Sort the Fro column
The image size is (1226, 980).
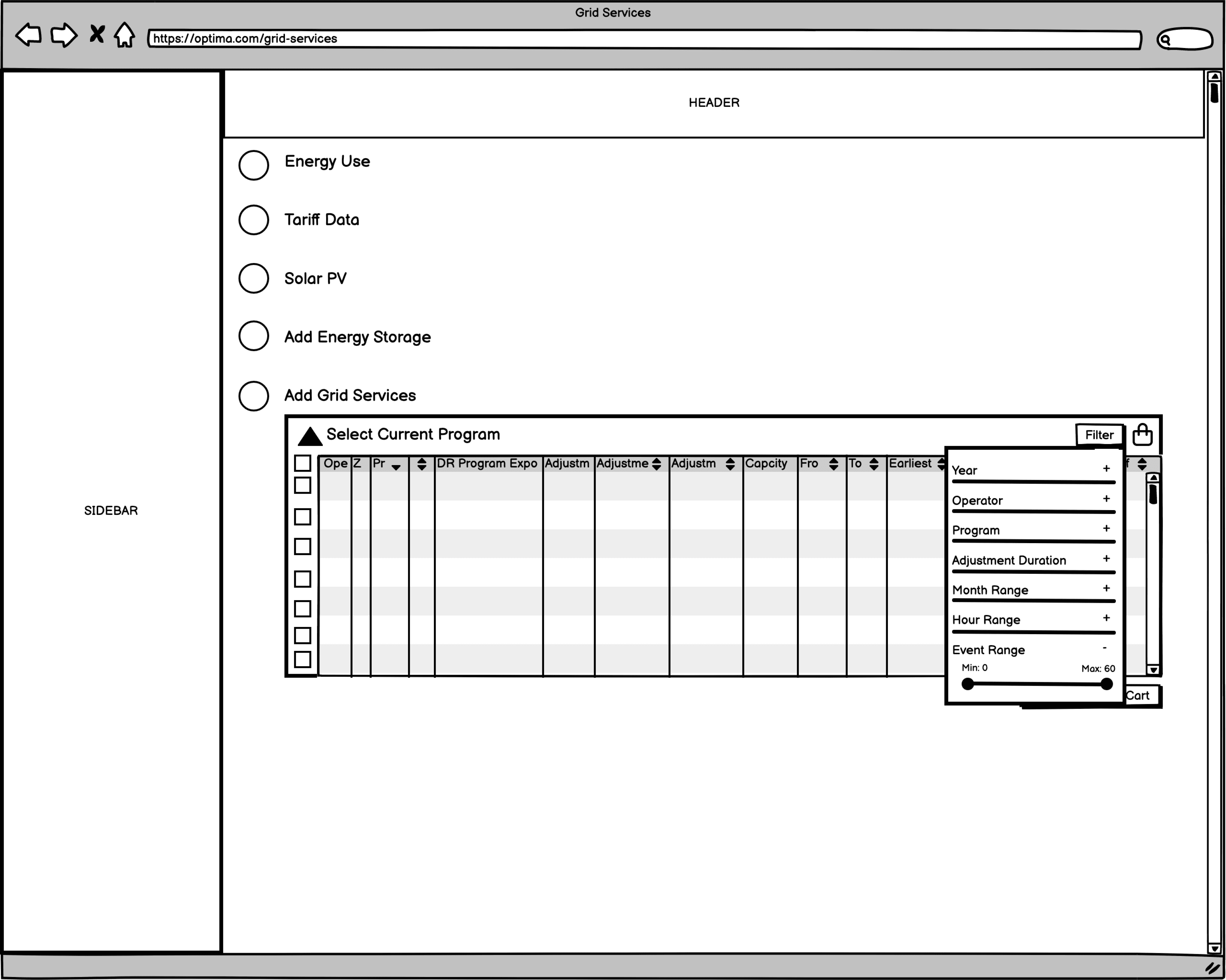click(x=833, y=464)
